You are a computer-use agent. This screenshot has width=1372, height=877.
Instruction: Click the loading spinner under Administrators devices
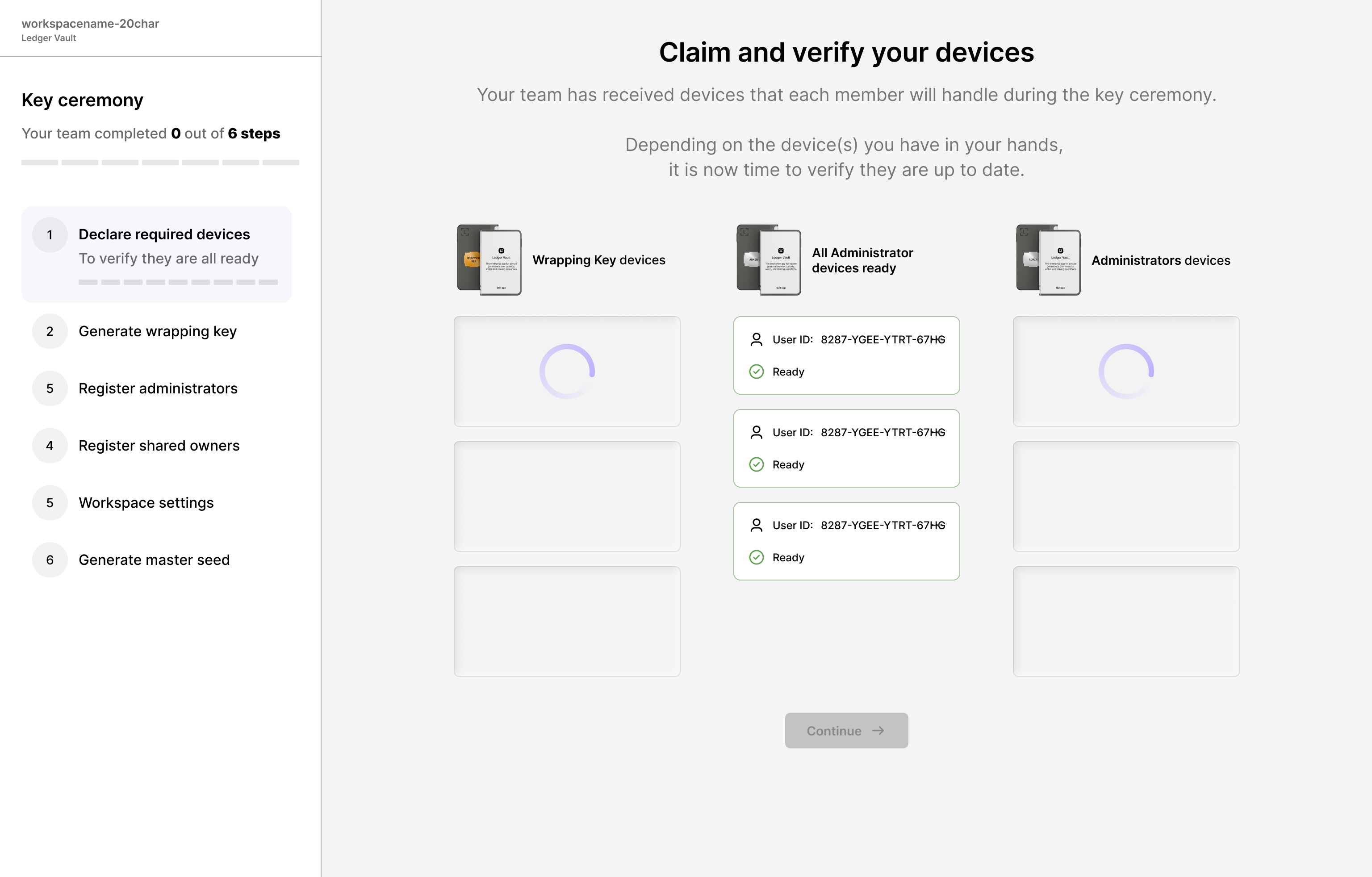click(1126, 371)
